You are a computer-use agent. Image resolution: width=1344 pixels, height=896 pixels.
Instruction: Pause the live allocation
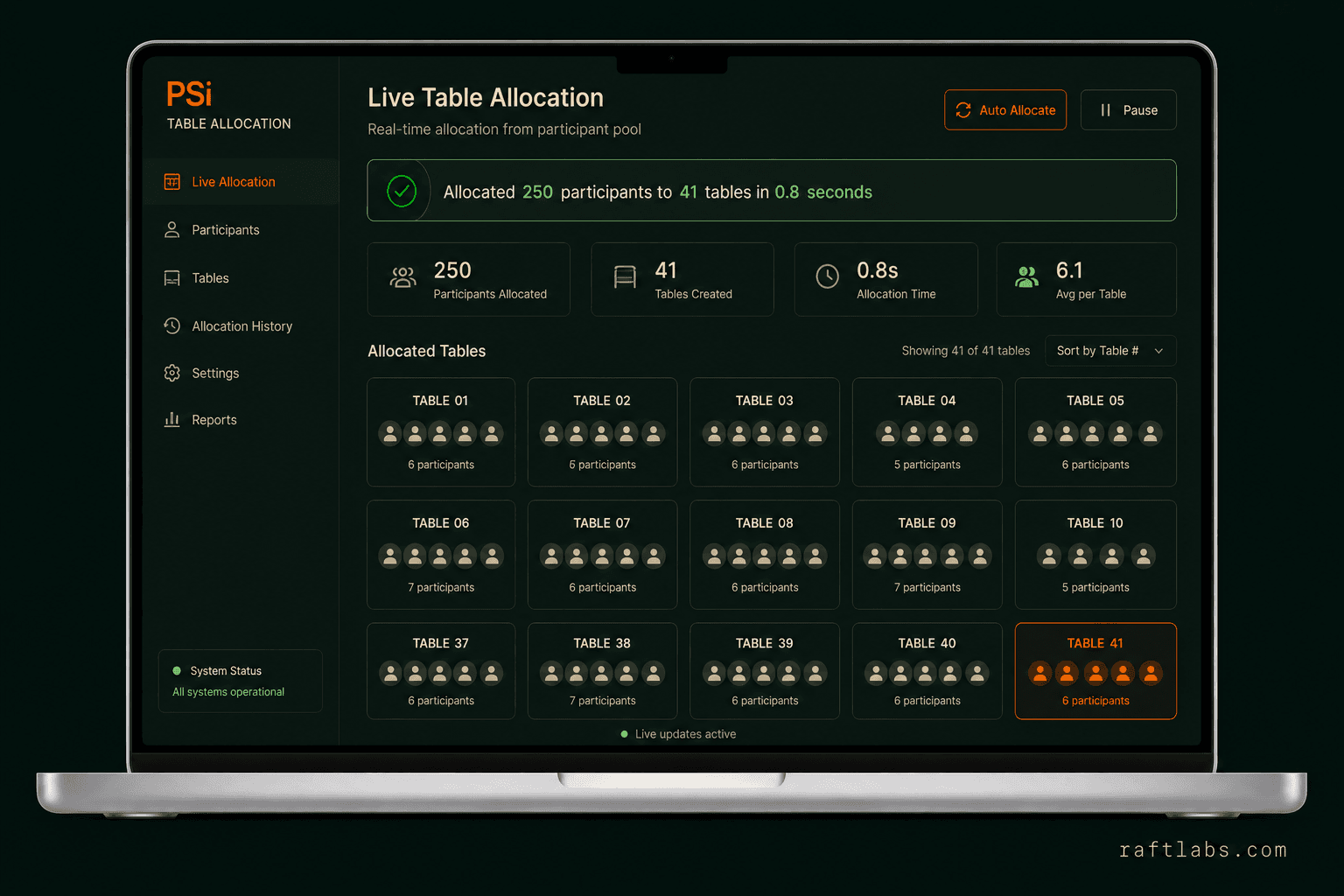coord(1129,110)
